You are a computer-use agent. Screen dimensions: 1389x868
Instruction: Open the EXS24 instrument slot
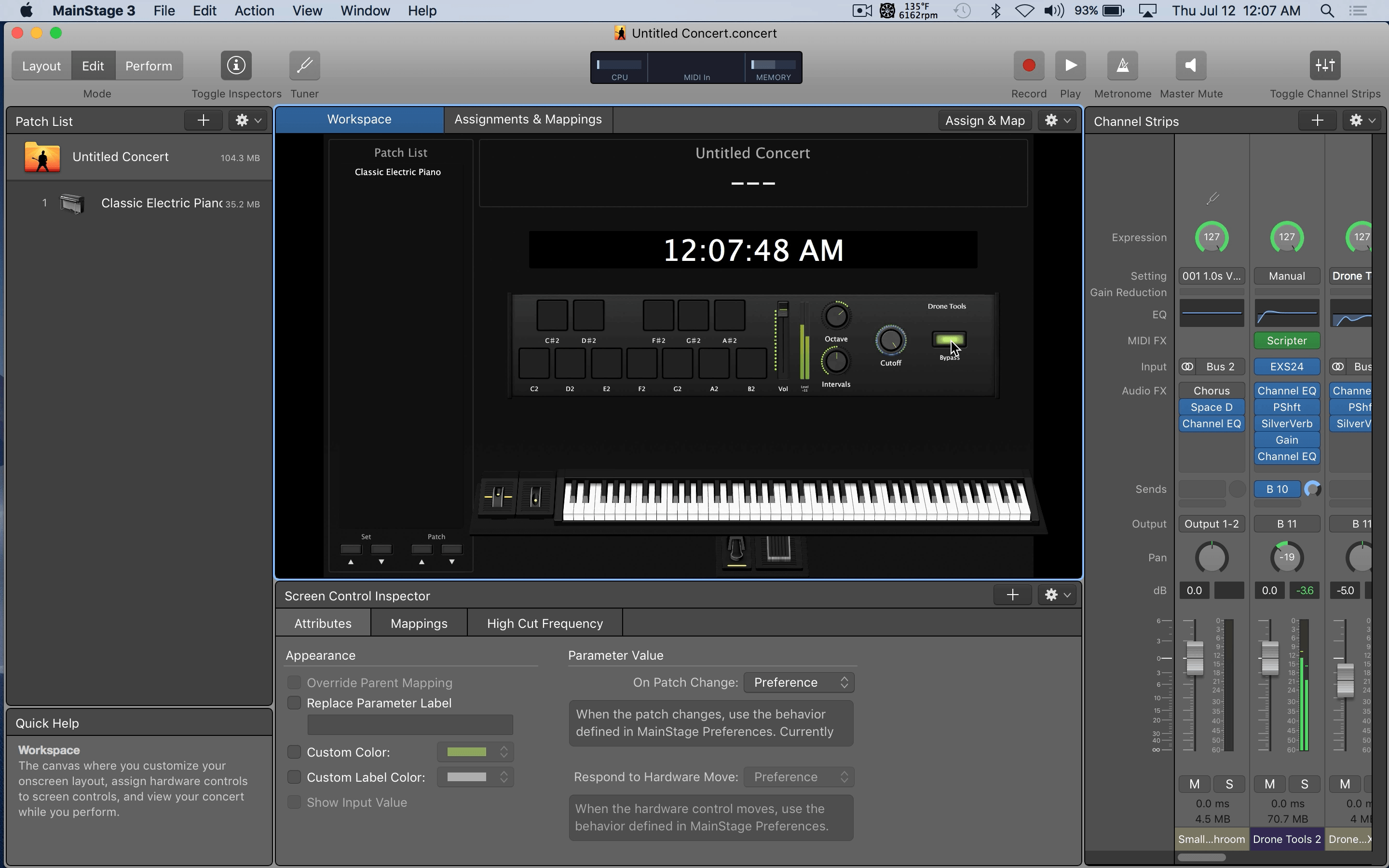point(1286,367)
